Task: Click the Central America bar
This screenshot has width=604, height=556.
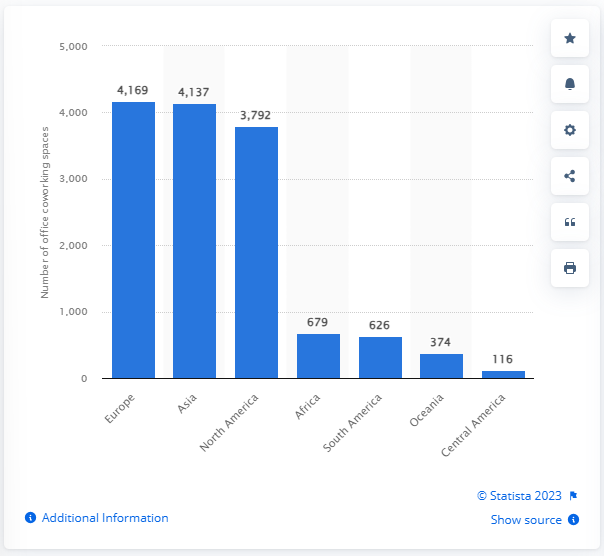Action: pyautogui.click(x=503, y=375)
